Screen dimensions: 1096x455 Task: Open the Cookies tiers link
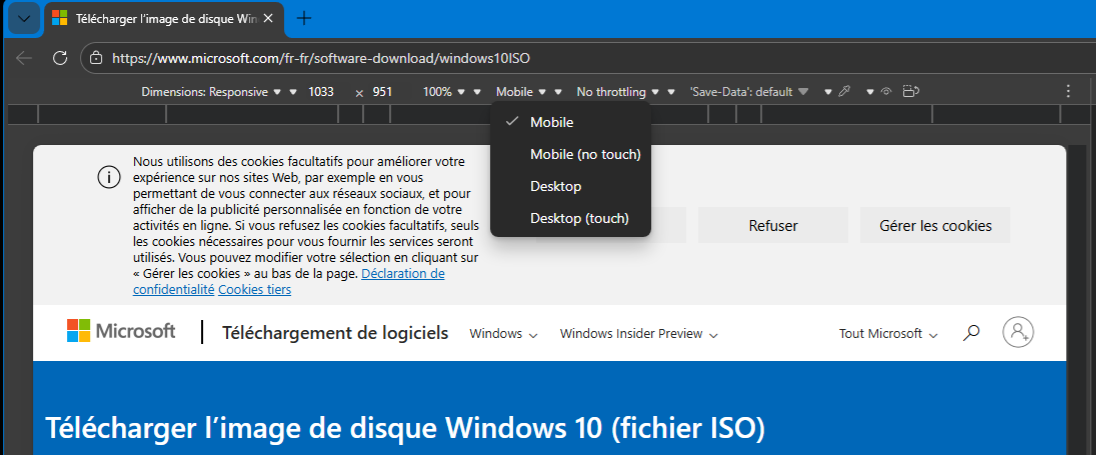coord(254,289)
